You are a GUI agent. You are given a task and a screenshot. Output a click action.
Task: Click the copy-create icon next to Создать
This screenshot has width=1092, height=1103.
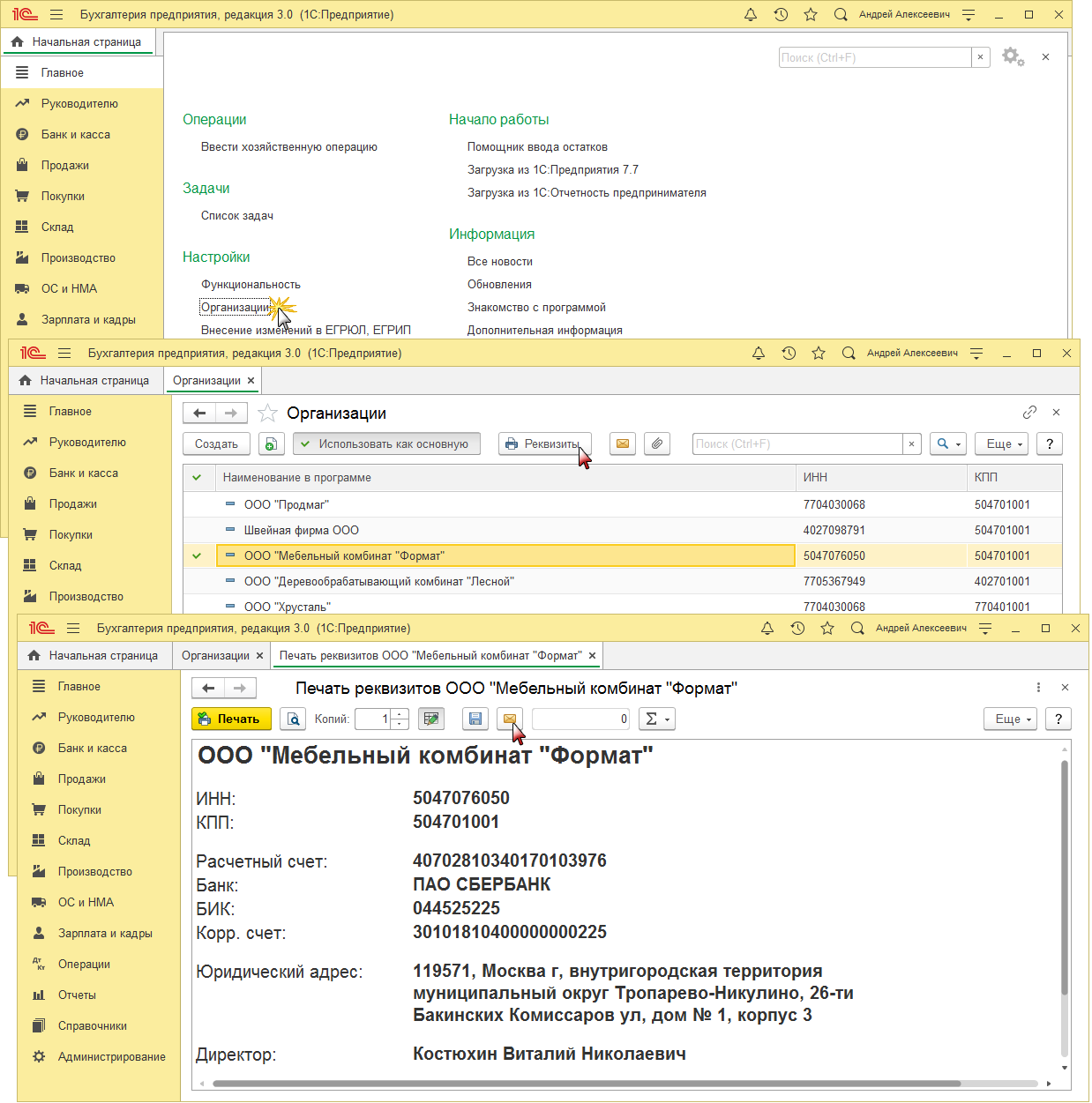pos(272,443)
